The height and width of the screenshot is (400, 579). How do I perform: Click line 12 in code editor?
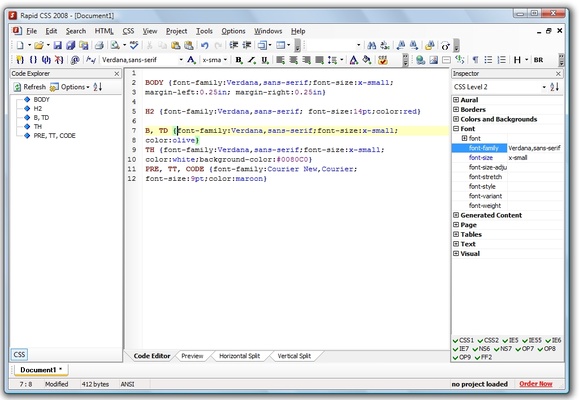coord(206,179)
